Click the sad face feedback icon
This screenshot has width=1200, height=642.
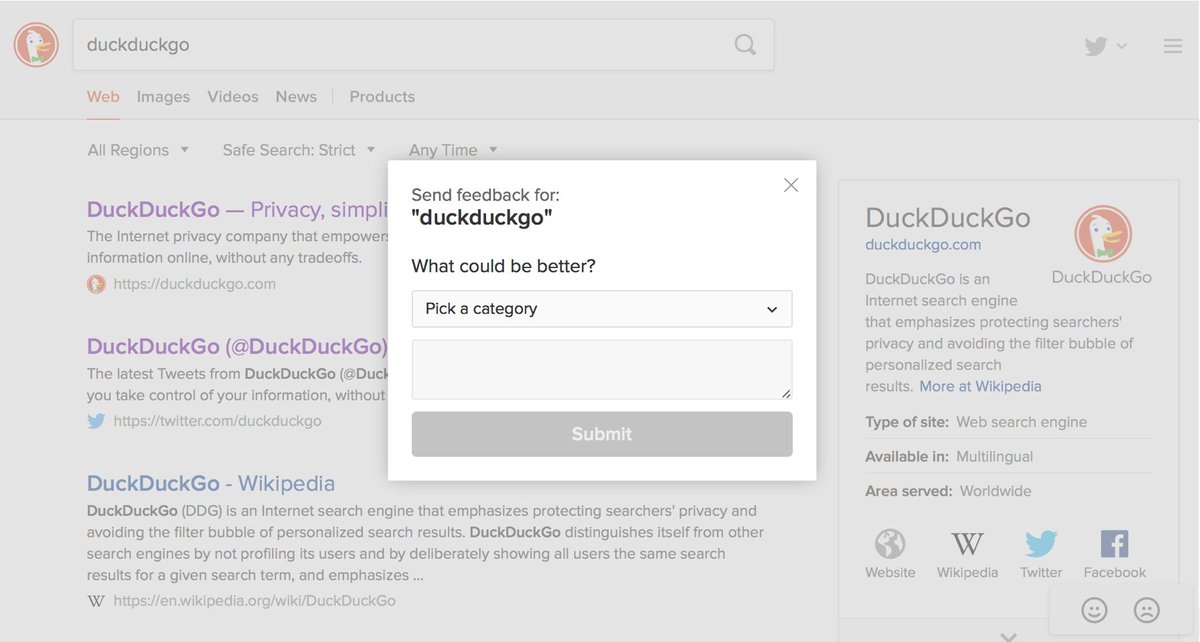[x=1146, y=609]
